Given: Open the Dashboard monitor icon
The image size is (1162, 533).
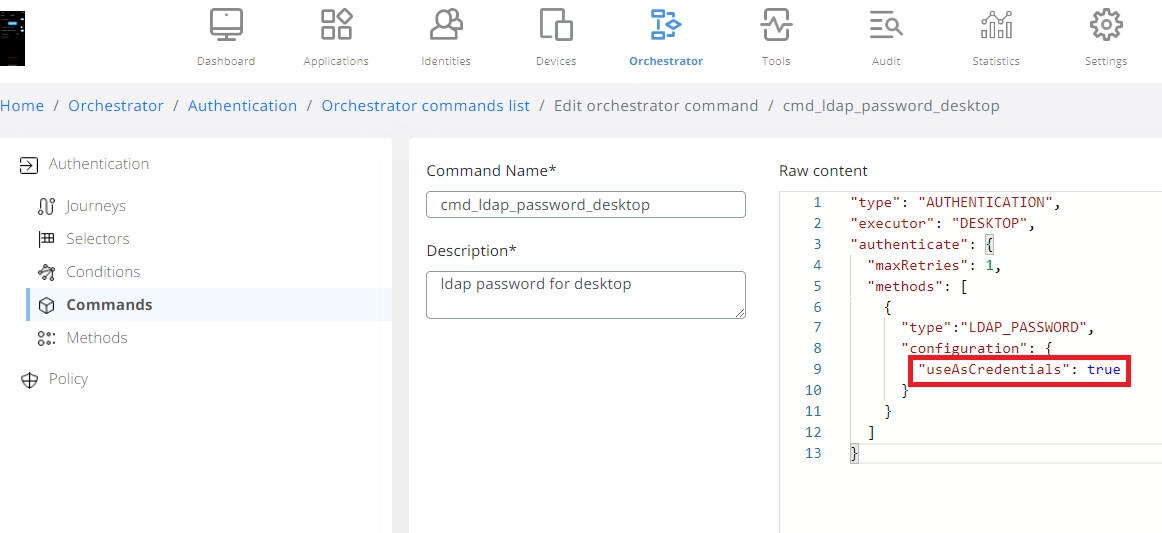Looking at the screenshot, I should [x=226, y=25].
